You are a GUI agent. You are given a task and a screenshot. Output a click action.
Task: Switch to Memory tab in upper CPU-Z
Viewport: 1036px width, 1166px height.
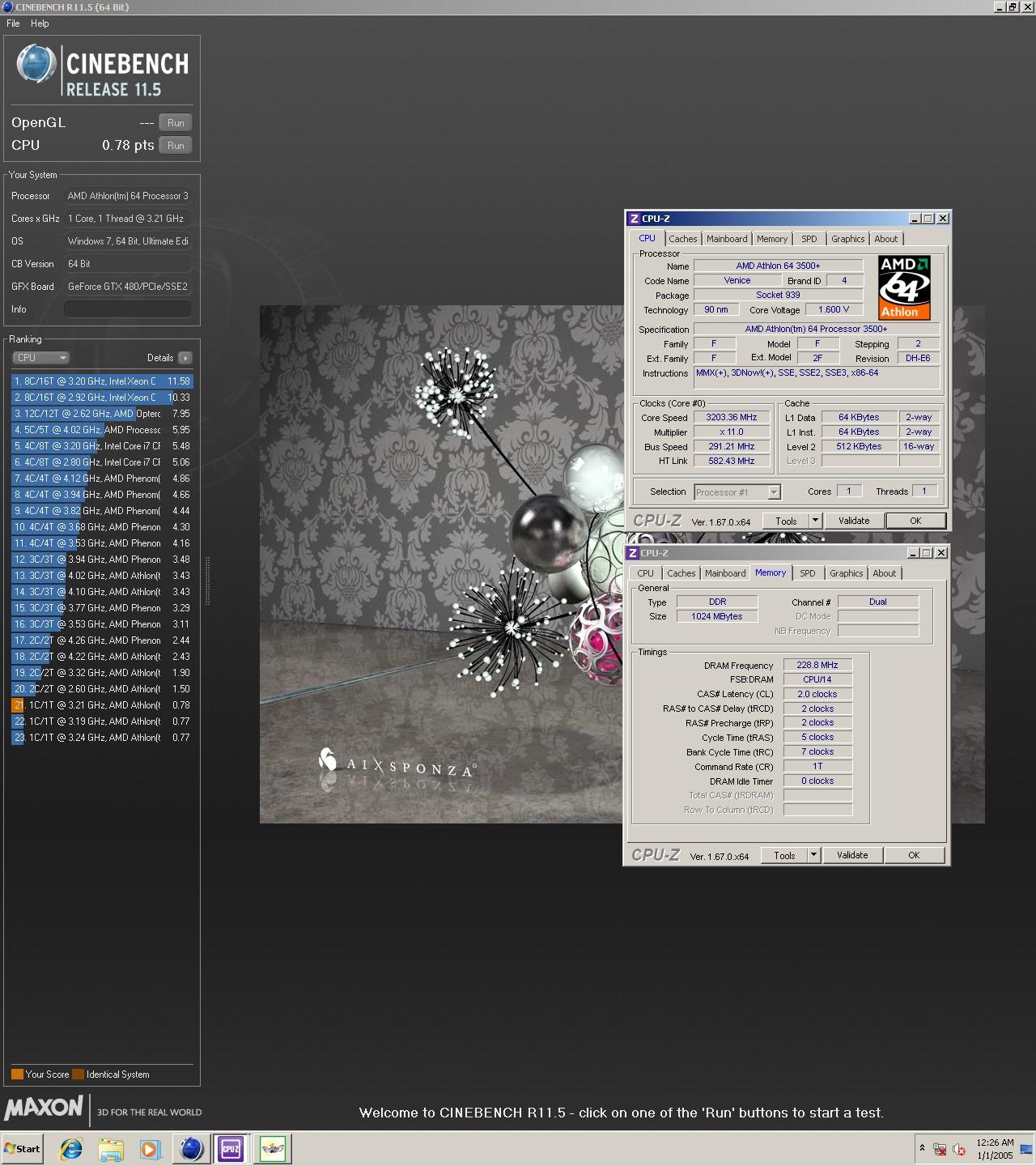(772, 239)
